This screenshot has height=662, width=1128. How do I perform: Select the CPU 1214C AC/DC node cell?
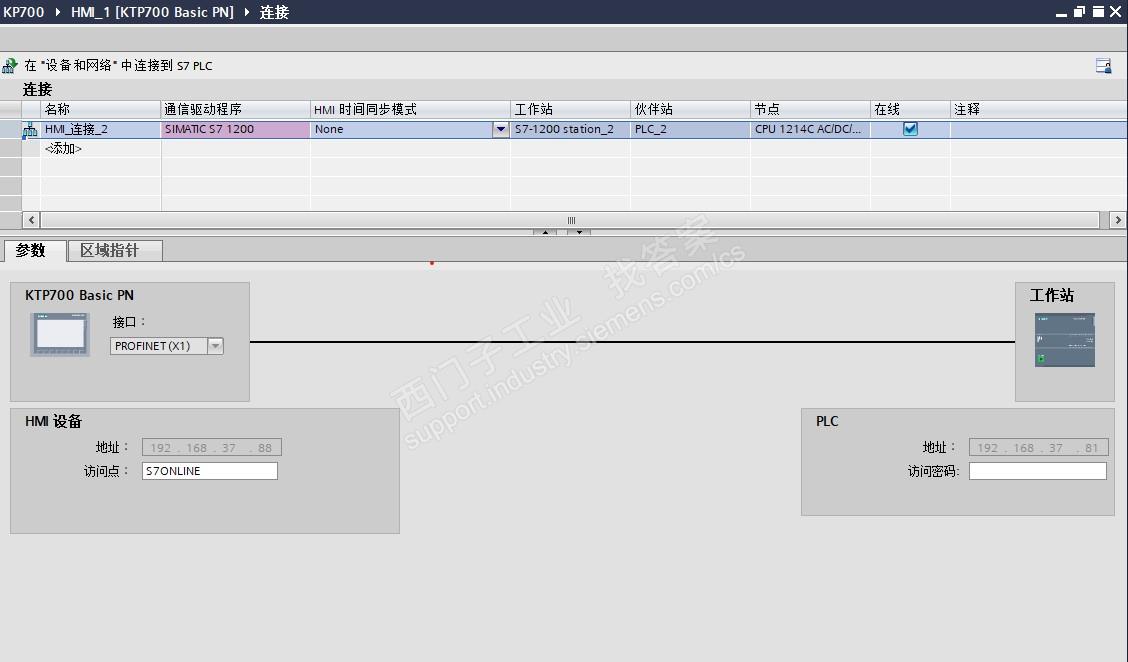tap(810, 130)
